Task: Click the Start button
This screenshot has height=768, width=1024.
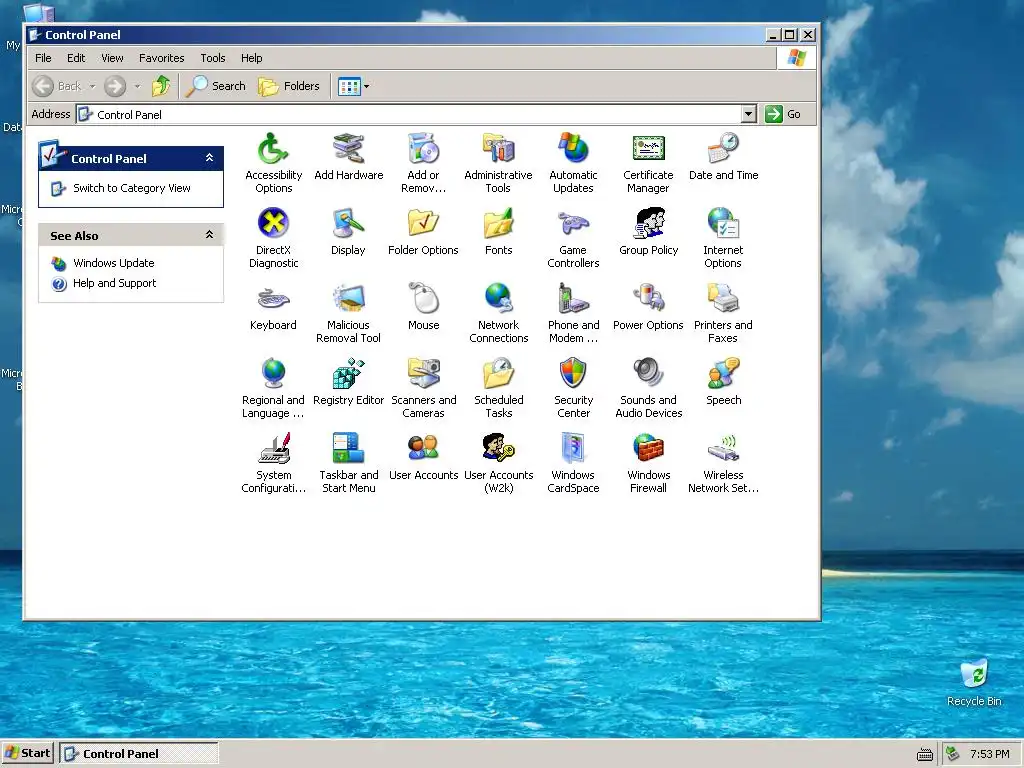Action: pos(27,753)
